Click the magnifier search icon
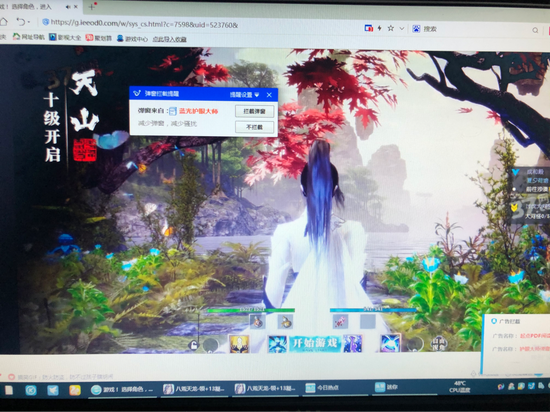This screenshot has height=412, width=550. tap(535, 30)
